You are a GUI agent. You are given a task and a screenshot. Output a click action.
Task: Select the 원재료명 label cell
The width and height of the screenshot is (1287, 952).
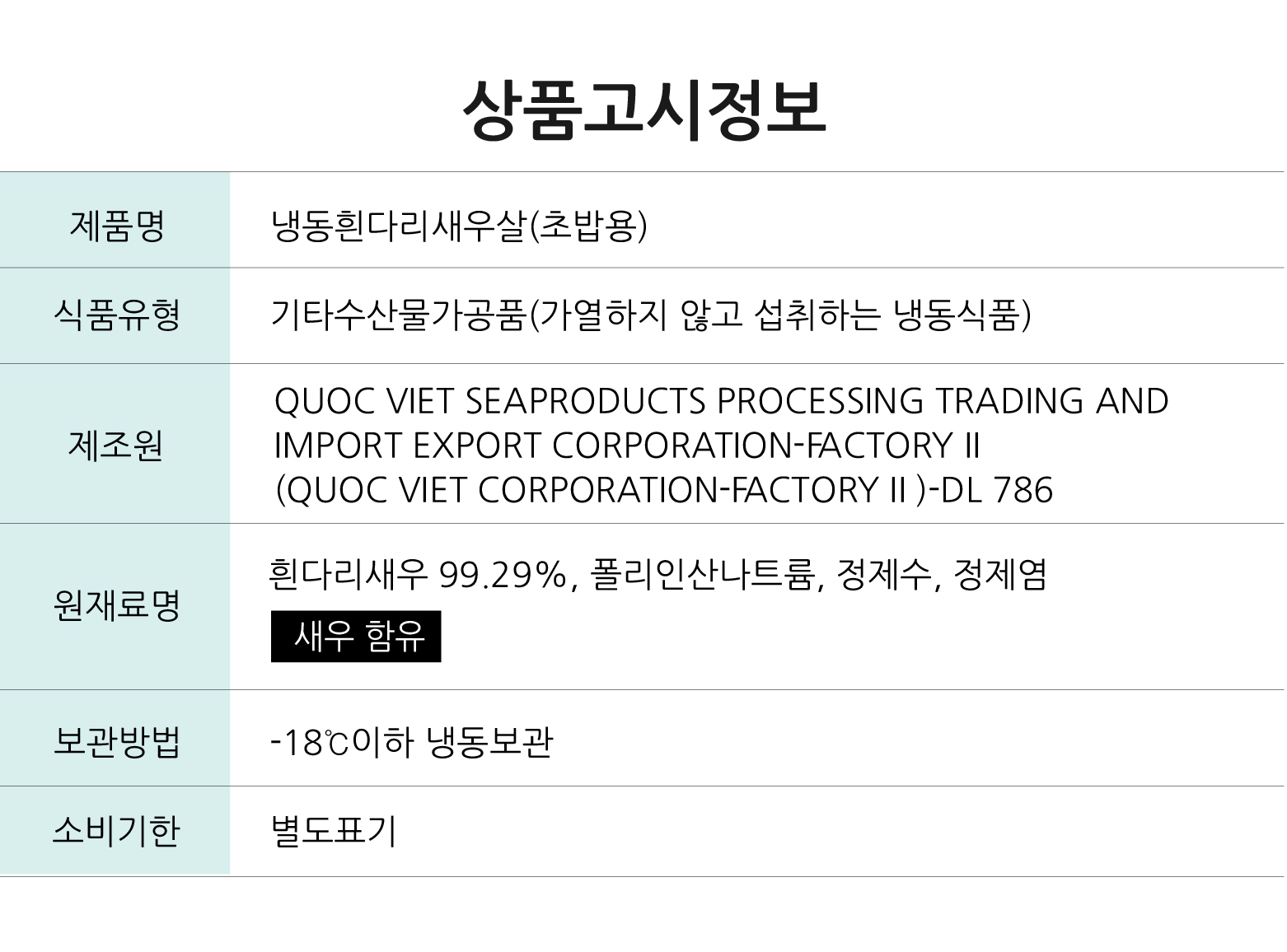pos(115,607)
